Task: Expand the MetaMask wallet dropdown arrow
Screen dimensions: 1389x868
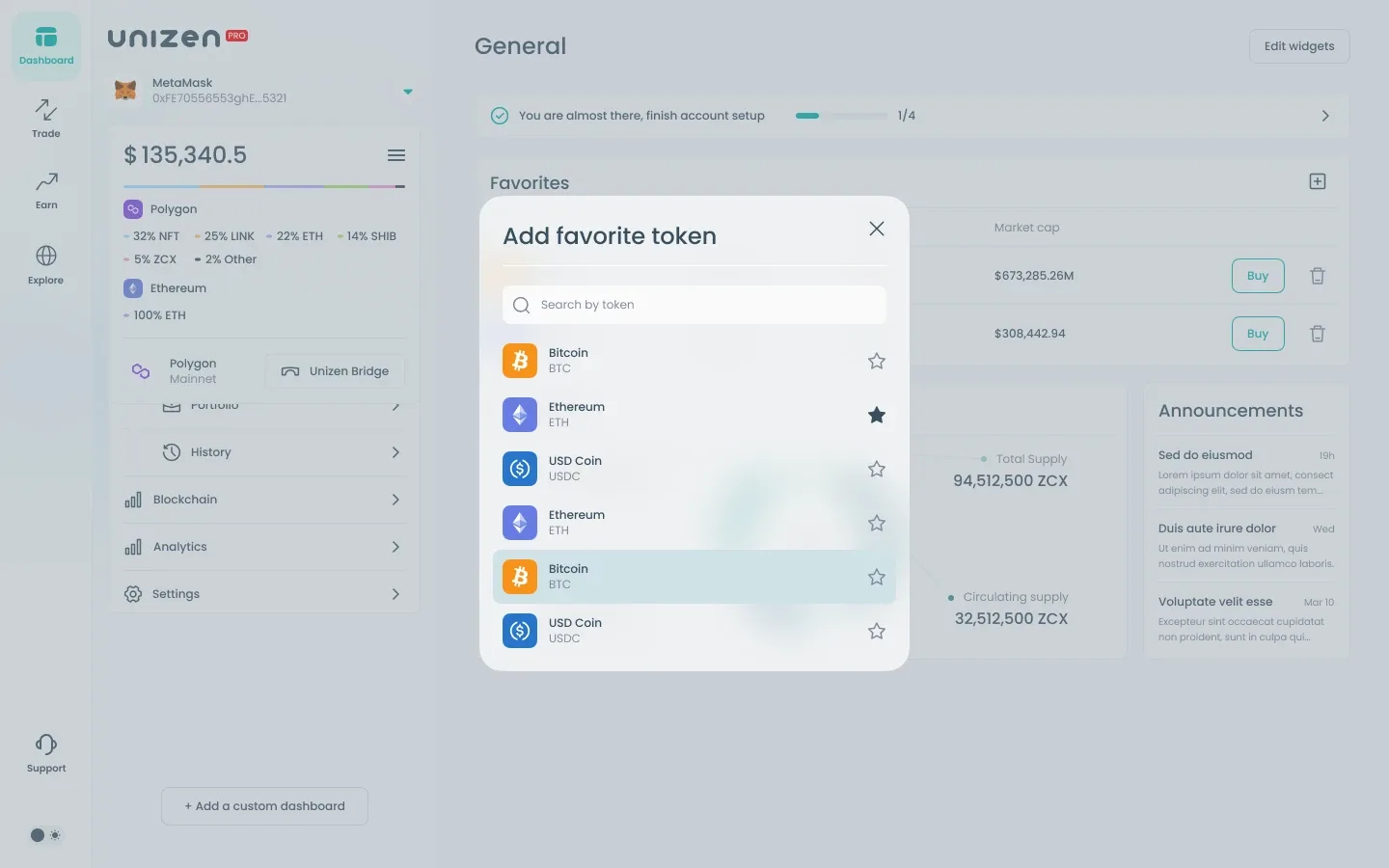Action: pyautogui.click(x=408, y=92)
